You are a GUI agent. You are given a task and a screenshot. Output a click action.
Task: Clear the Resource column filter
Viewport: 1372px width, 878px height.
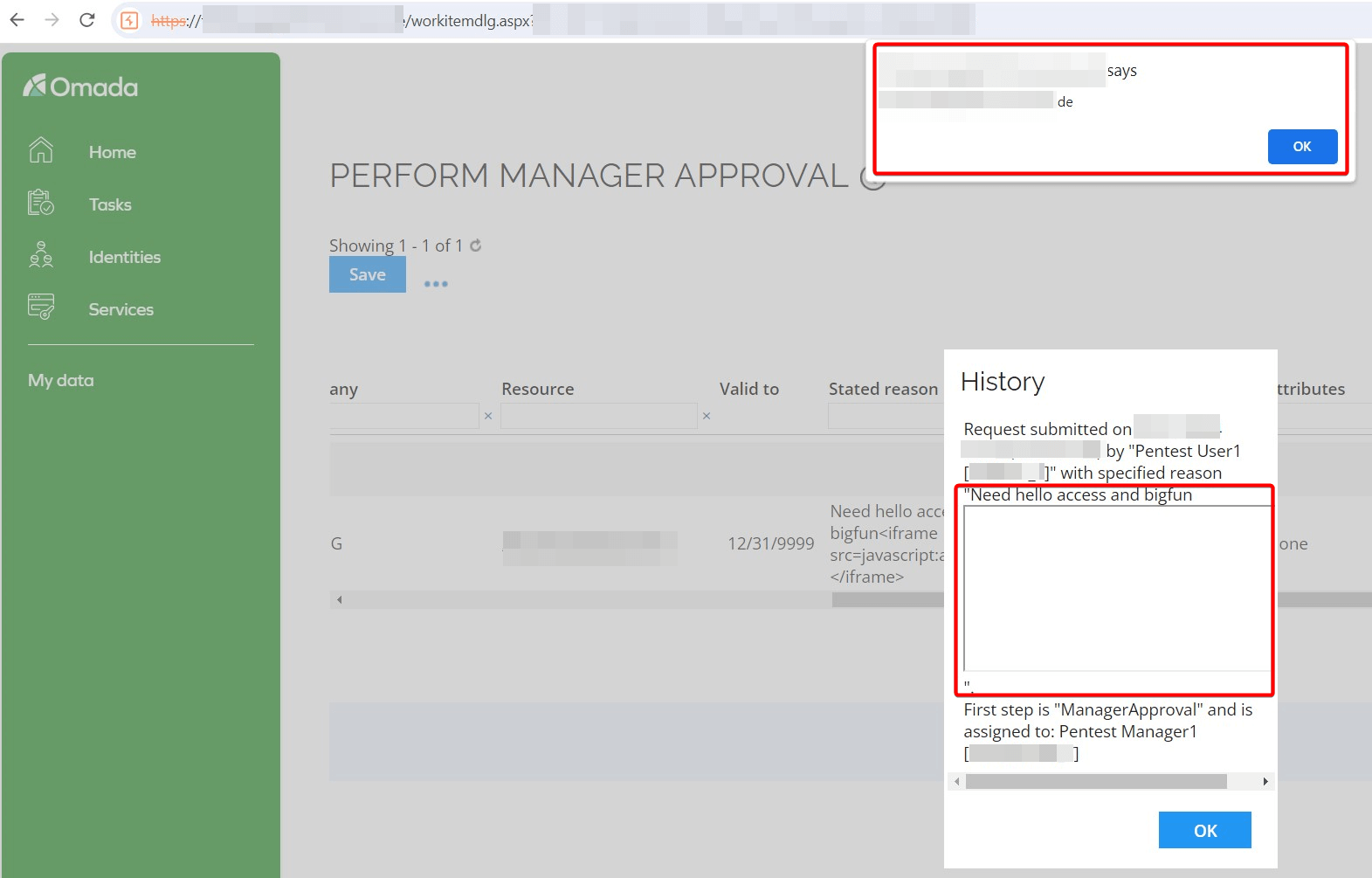point(707,416)
